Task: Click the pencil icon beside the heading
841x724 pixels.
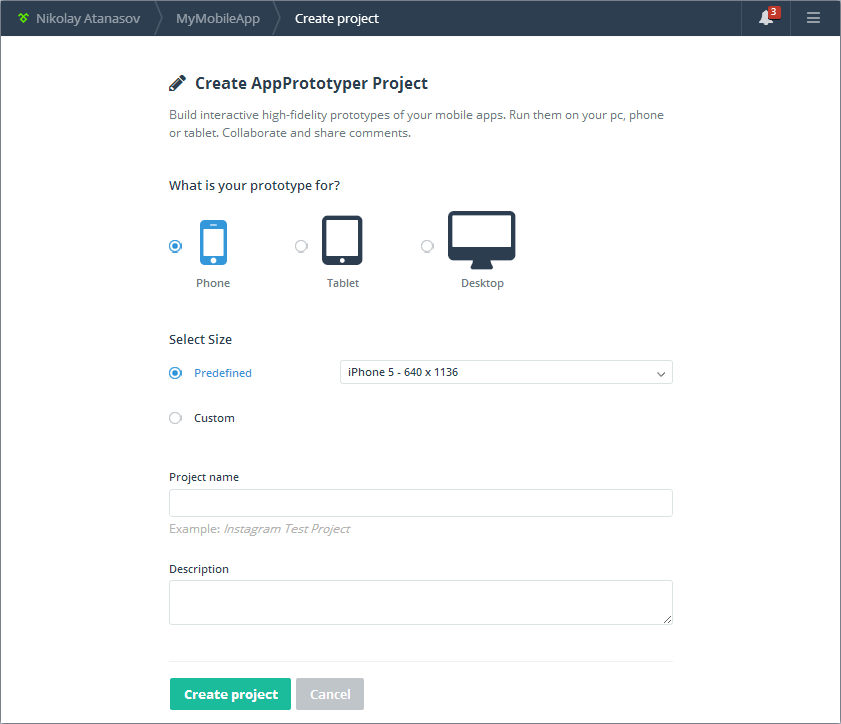Action: point(178,83)
